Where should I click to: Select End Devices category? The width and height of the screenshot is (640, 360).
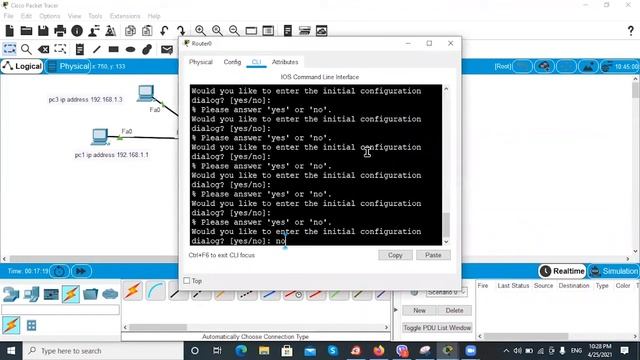[x=31, y=294]
